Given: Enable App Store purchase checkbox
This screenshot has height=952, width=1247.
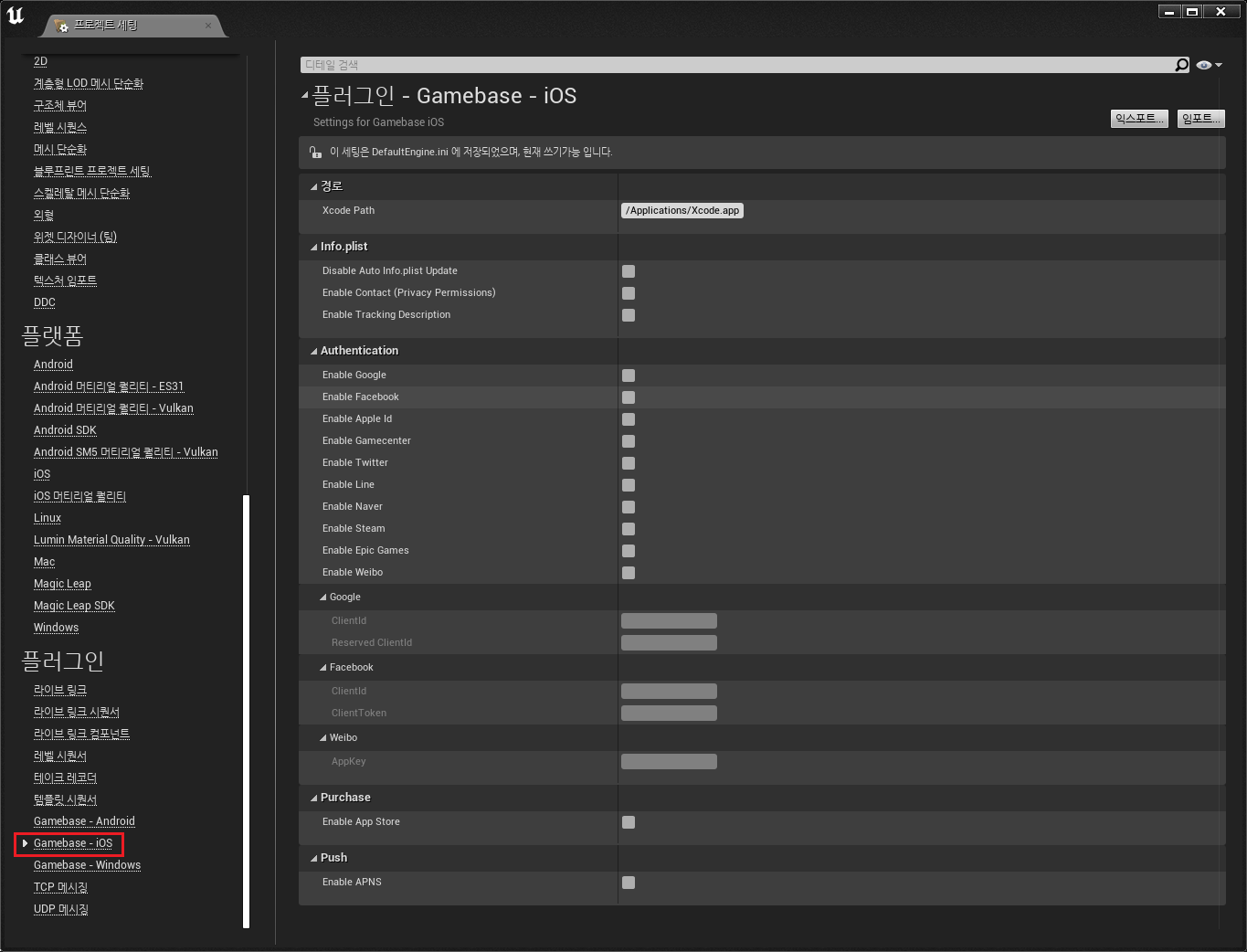Looking at the screenshot, I should click(x=629, y=822).
